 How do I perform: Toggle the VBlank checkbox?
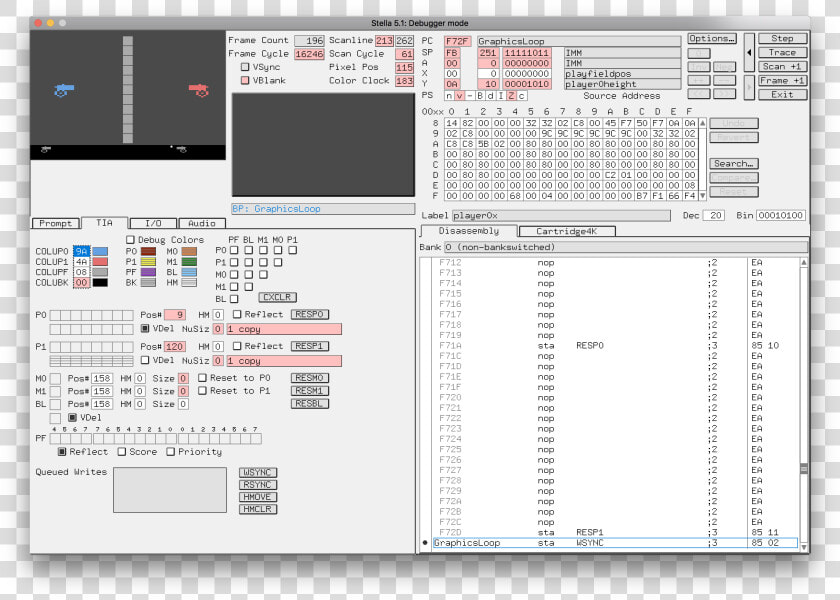[245, 80]
